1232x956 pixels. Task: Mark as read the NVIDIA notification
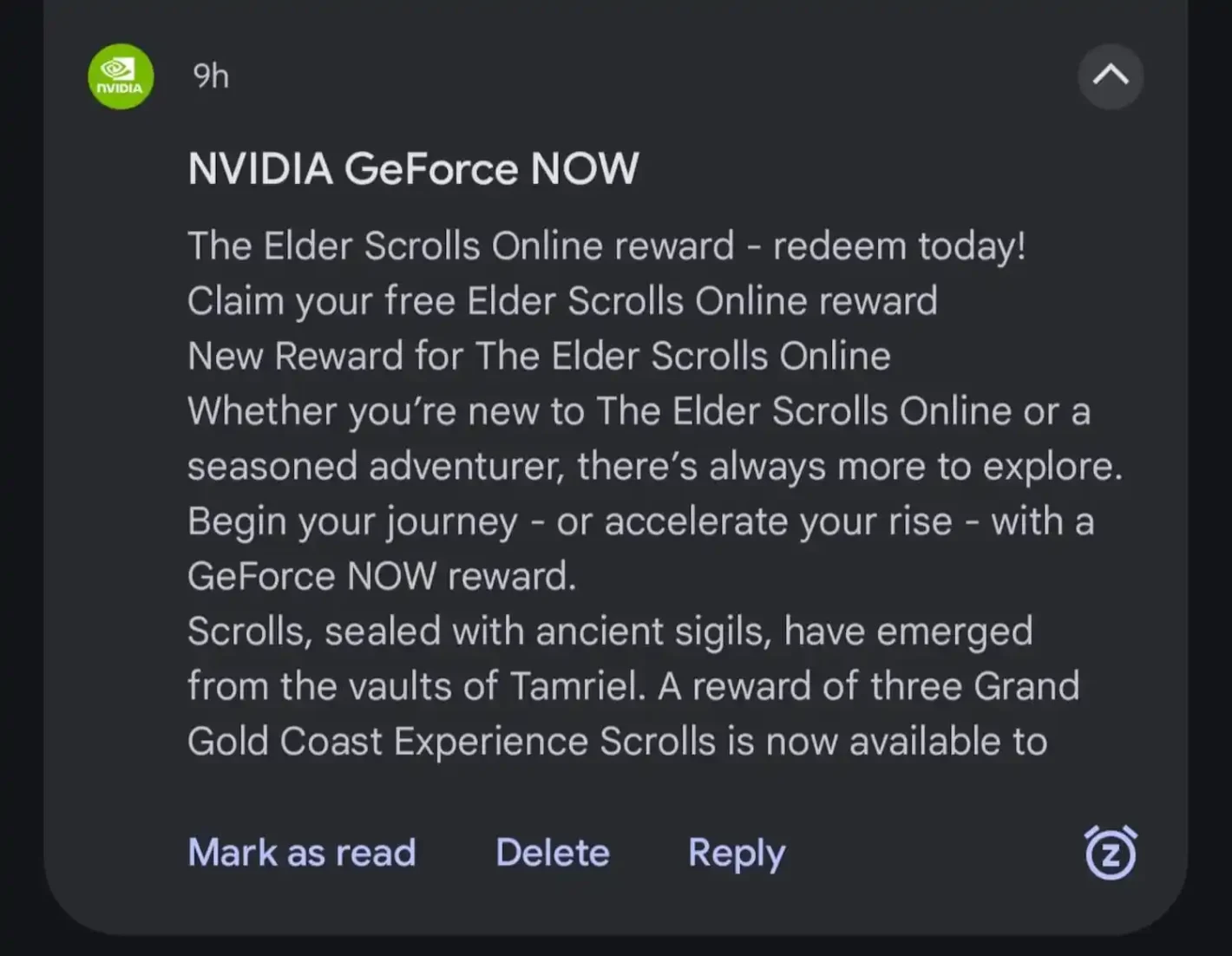pos(302,853)
